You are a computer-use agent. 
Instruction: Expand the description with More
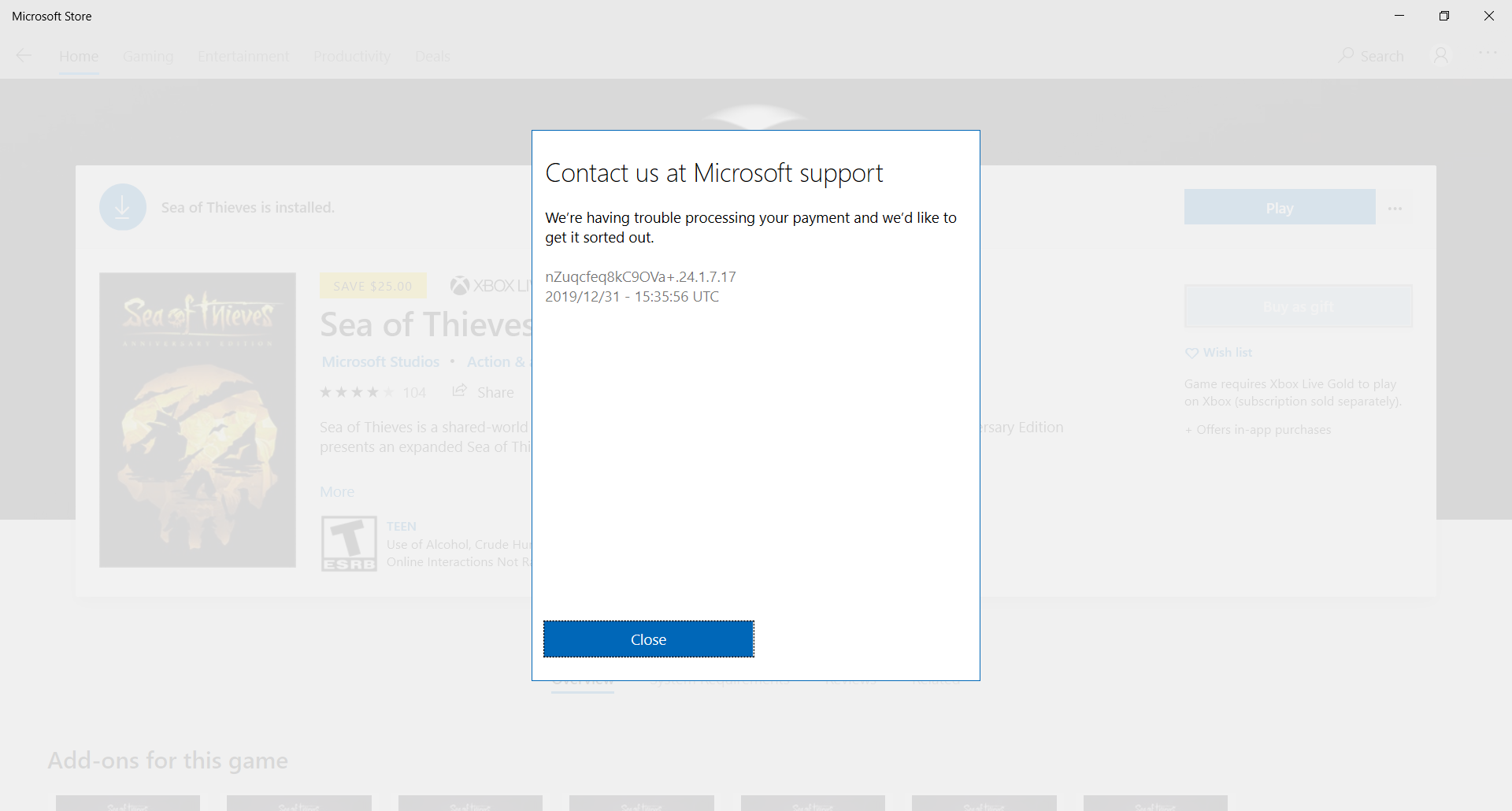[x=337, y=491]
